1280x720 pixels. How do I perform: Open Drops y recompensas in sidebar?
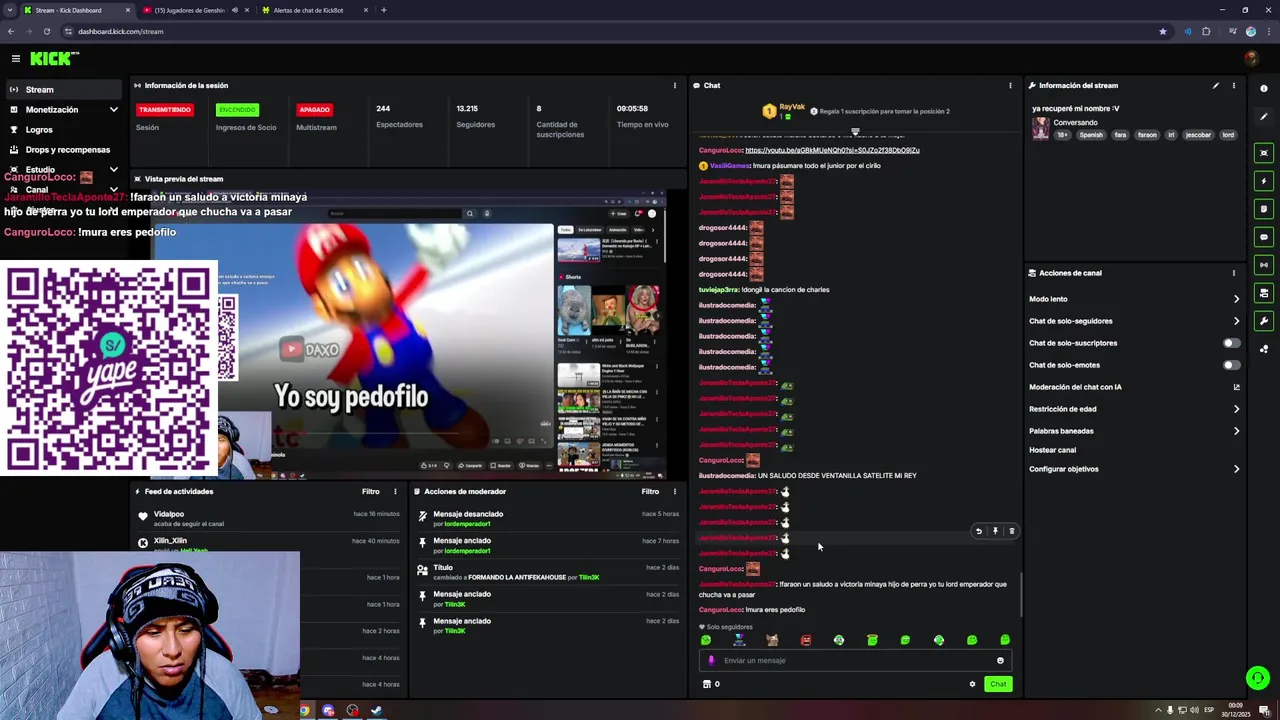(x=62, y=149)
